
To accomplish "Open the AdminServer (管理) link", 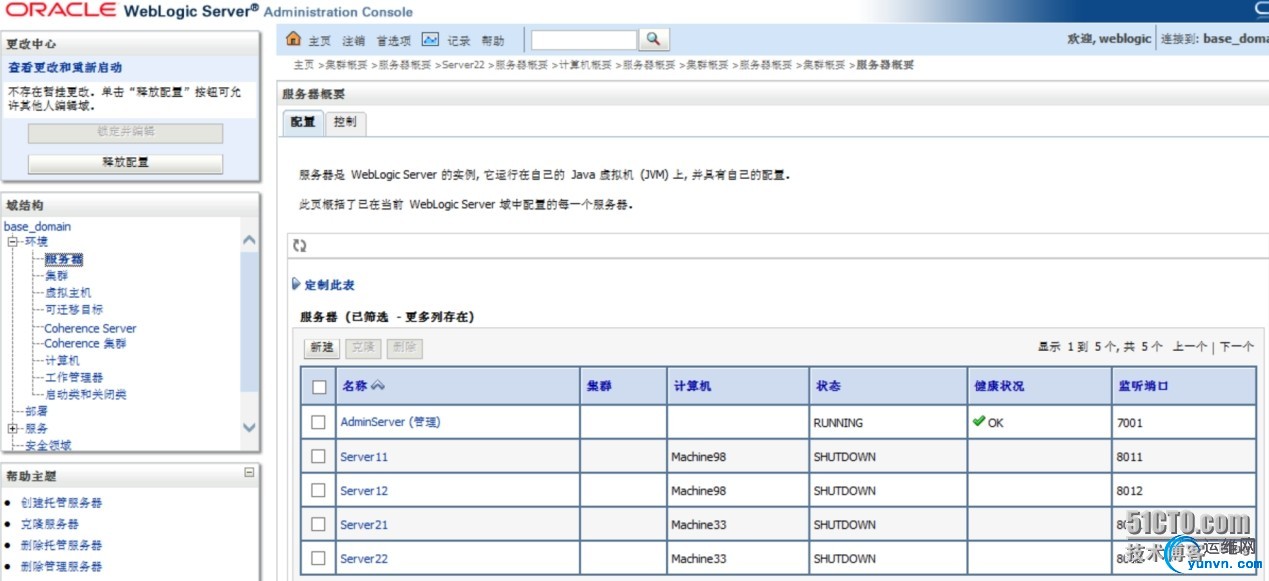I will coord(390,422).
